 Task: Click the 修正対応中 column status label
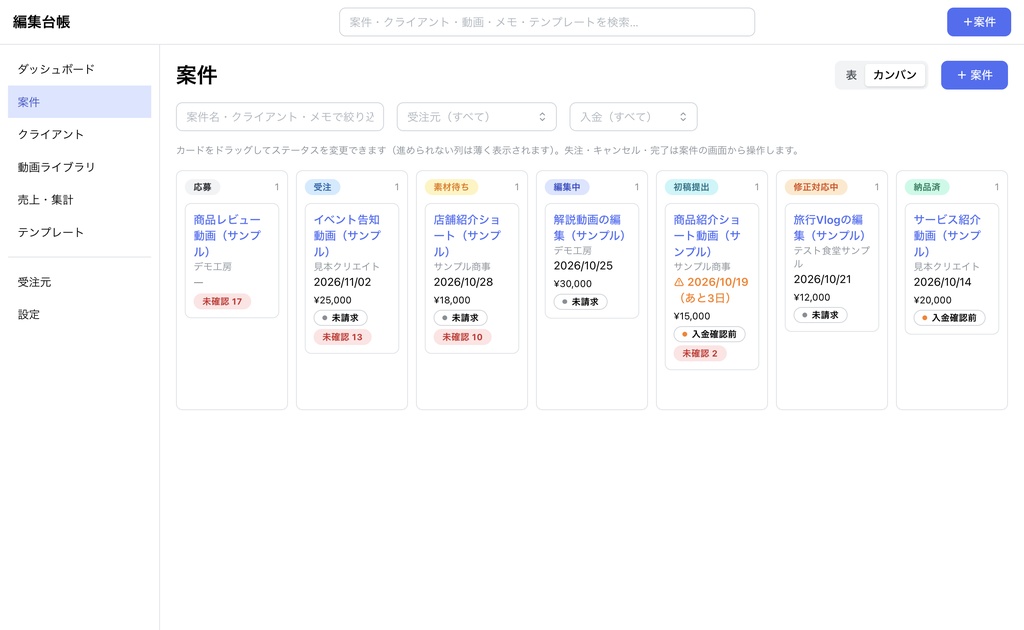point(816,187)
